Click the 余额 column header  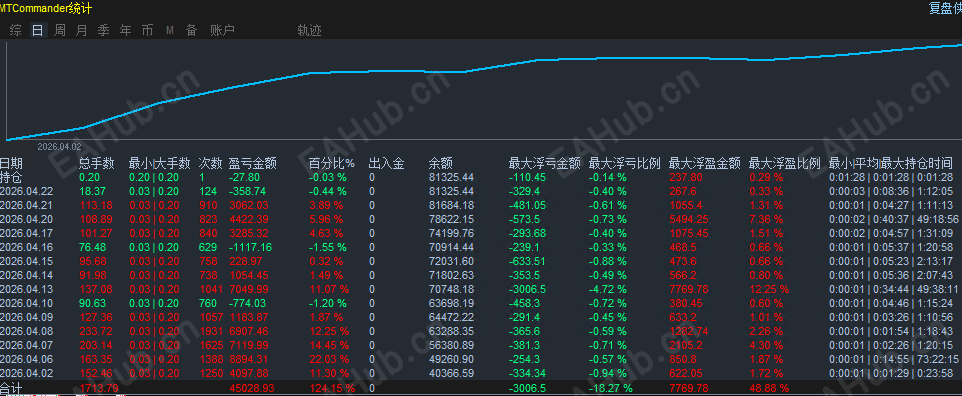point(441,164)
